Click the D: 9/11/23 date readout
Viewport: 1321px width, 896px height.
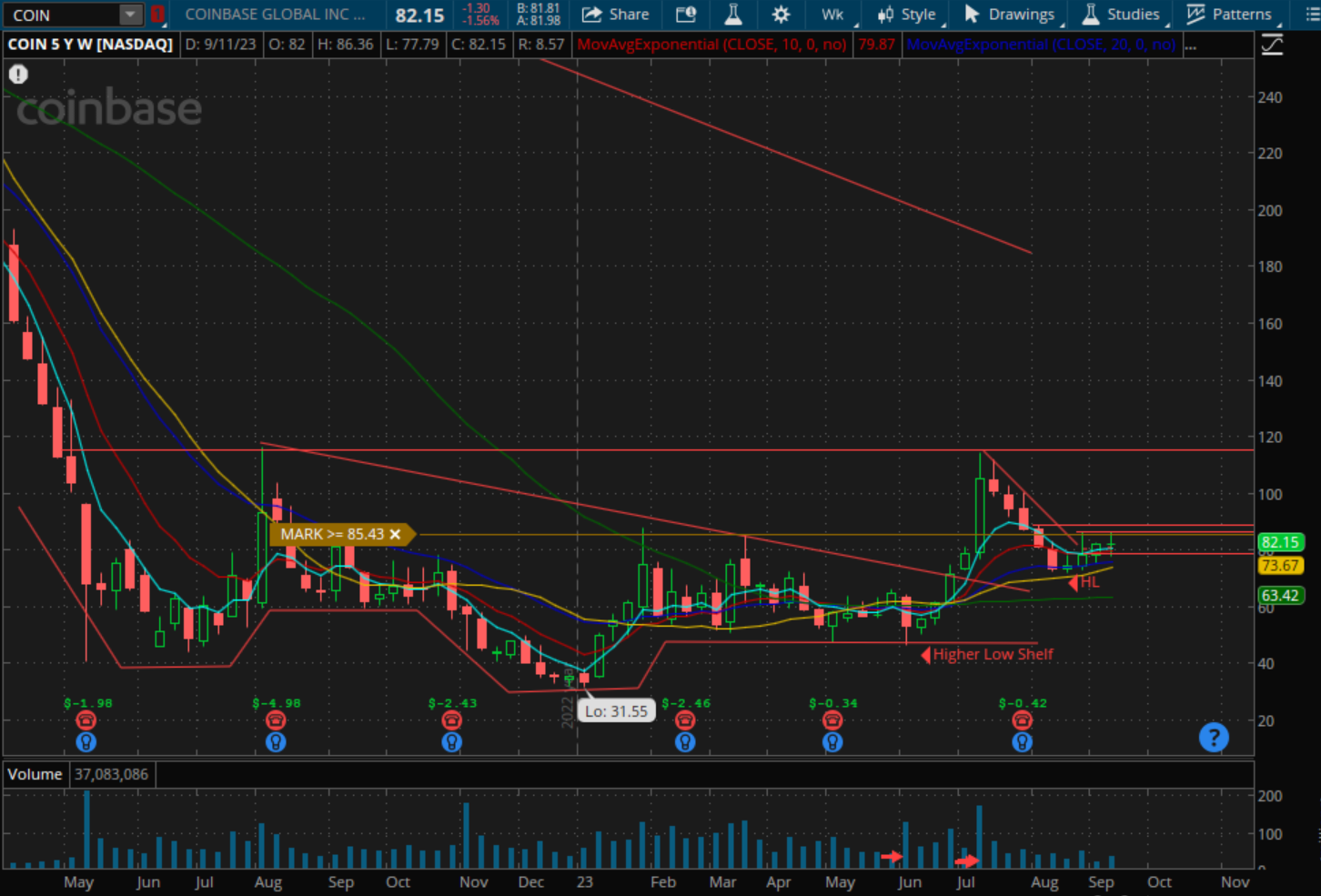[x=220, y=45]
